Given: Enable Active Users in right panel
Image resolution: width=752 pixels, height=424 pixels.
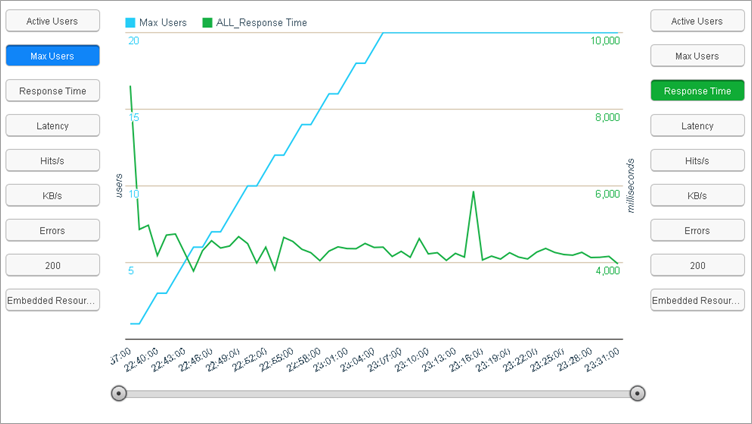Looking at the screenshot, I should tap(697, 21).
